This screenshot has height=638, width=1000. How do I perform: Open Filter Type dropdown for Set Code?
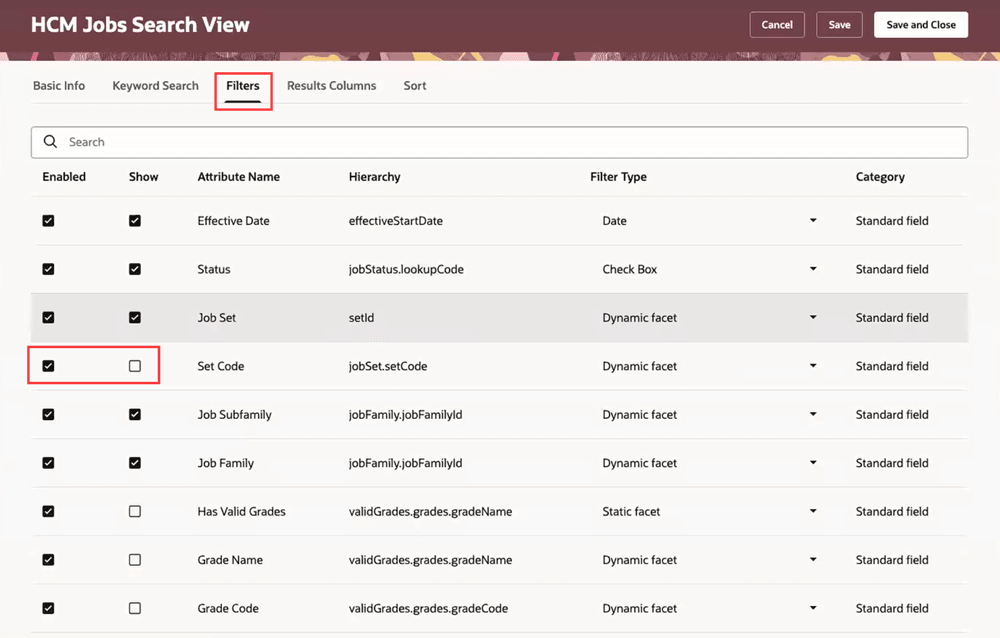click(x=813, y=366)
